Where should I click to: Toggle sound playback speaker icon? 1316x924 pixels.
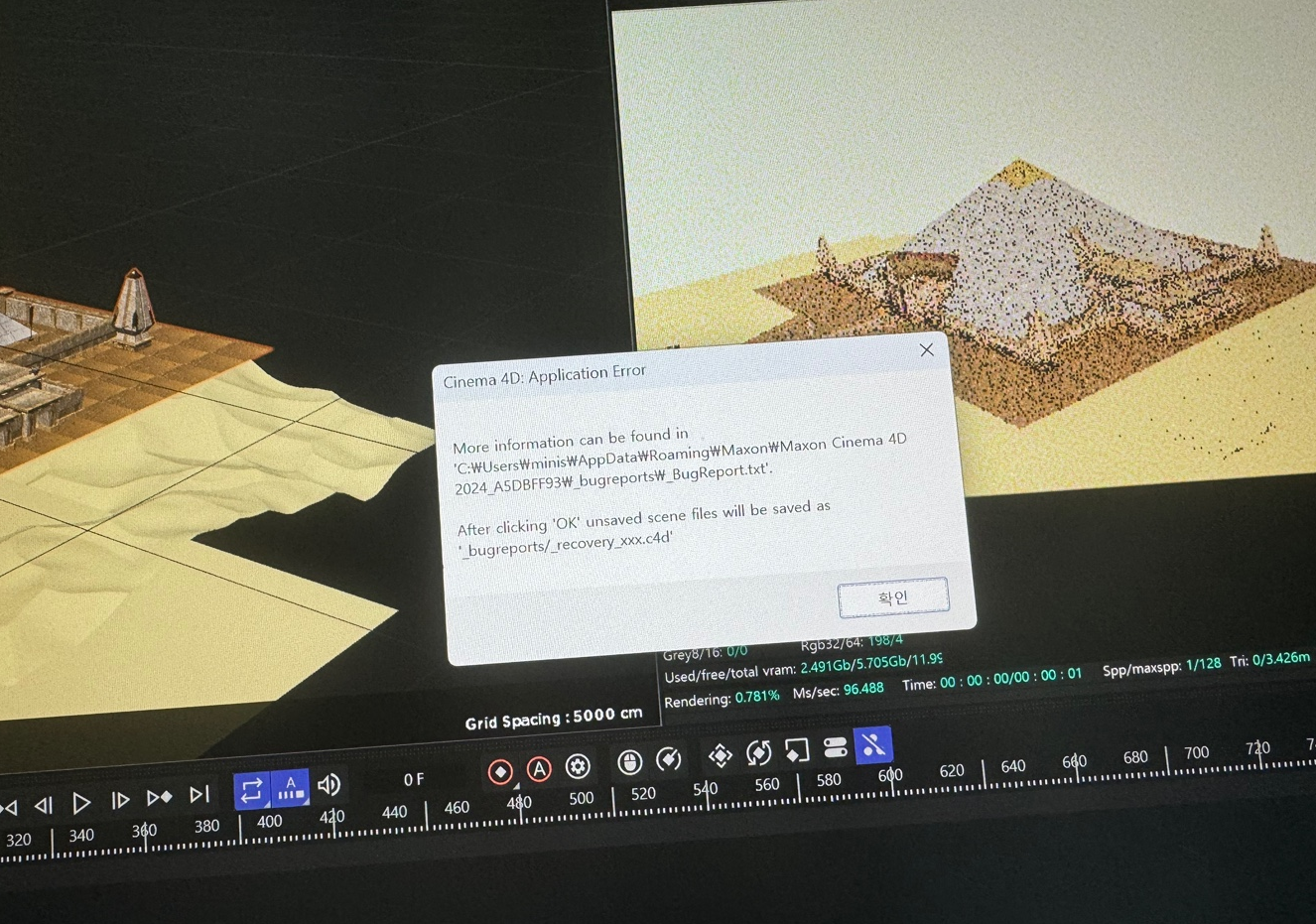[x=329, y=785]
